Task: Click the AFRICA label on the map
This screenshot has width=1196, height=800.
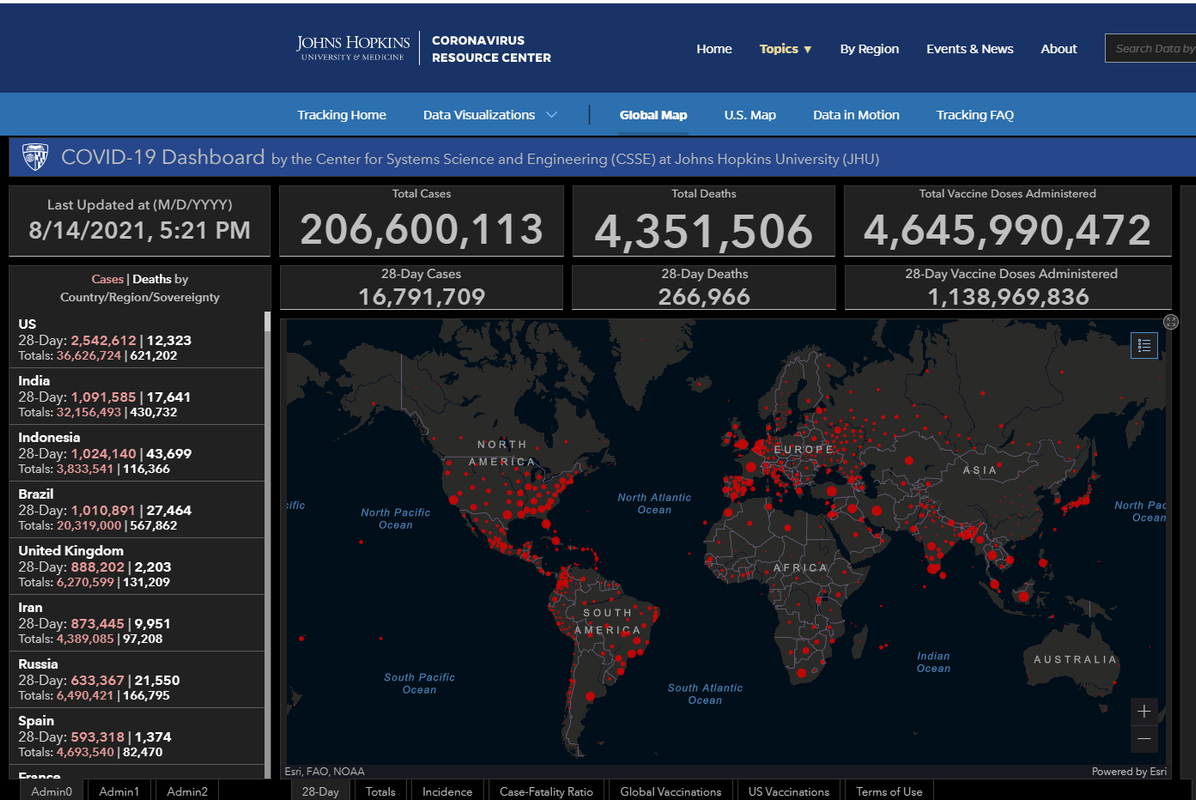Action: 800,568
